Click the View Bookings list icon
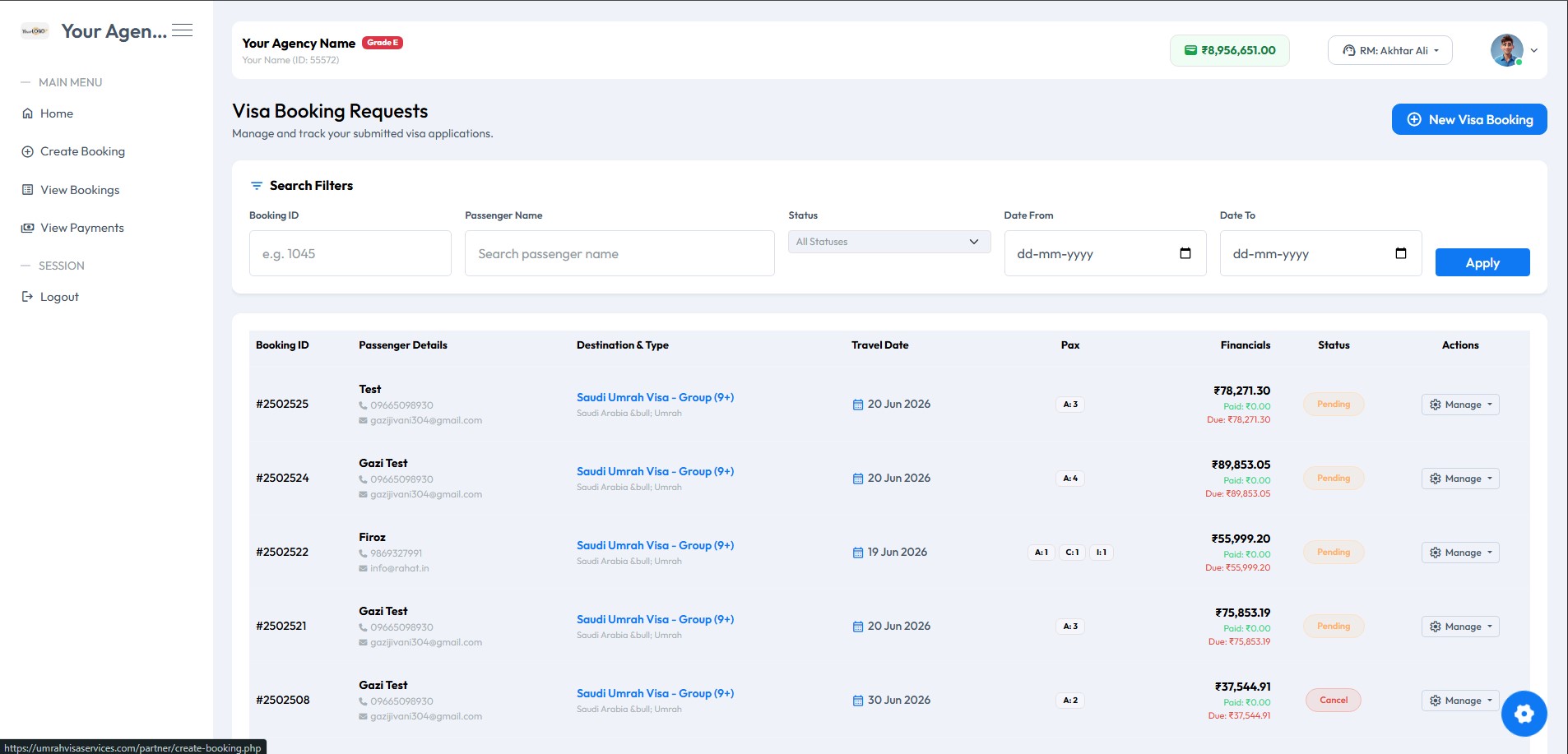This screenshot has width=1568, height=754. 28,190
